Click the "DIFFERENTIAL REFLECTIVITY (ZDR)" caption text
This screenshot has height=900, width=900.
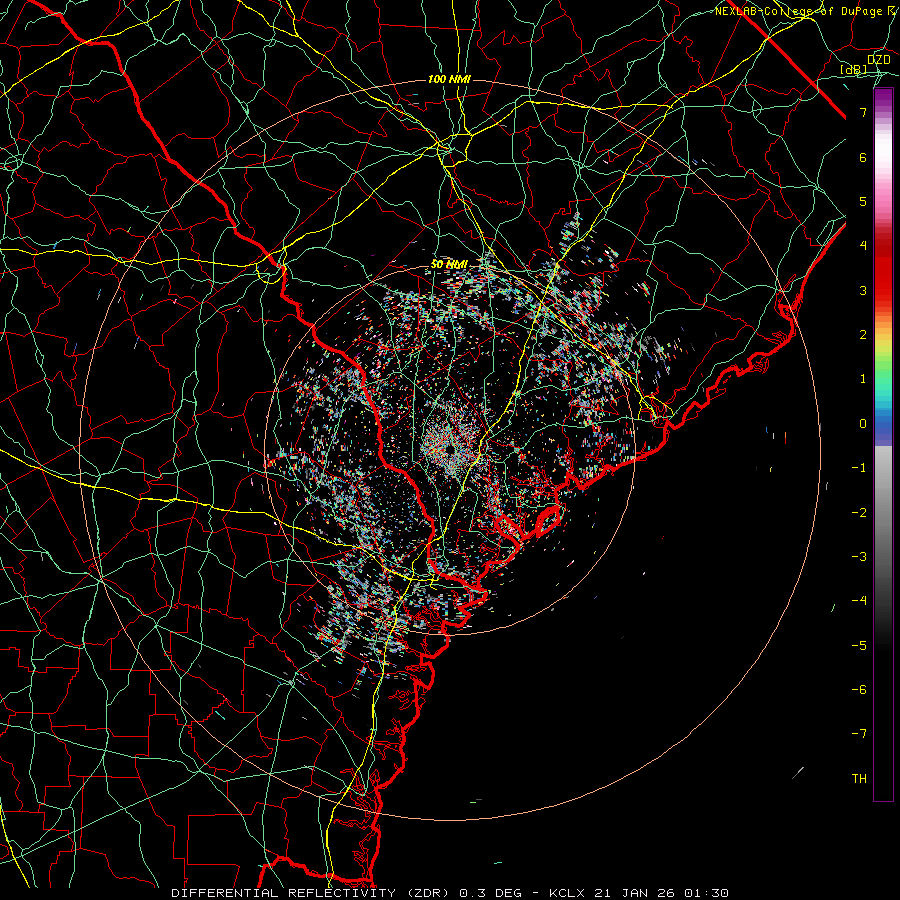coord(312,893)
